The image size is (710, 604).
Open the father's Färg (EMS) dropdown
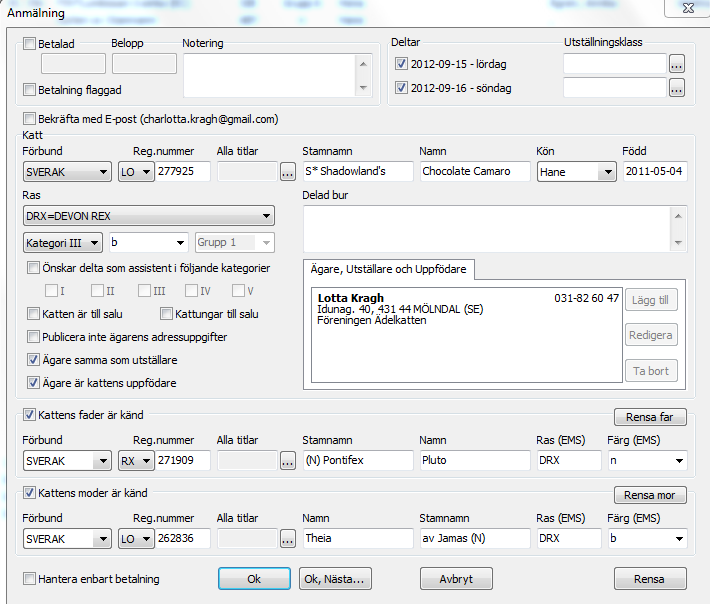point(648,461)
